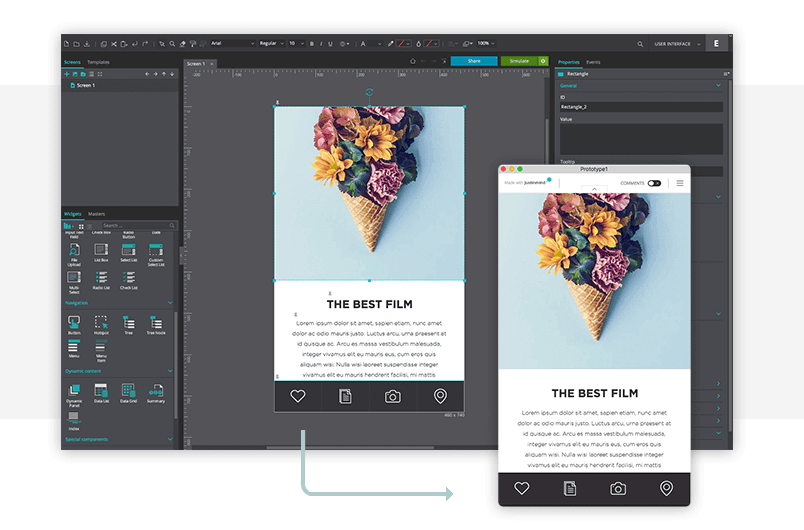The image size is (804, 530).
Task: Open the Arial font family dropdown
Action: tap(232, 44)
